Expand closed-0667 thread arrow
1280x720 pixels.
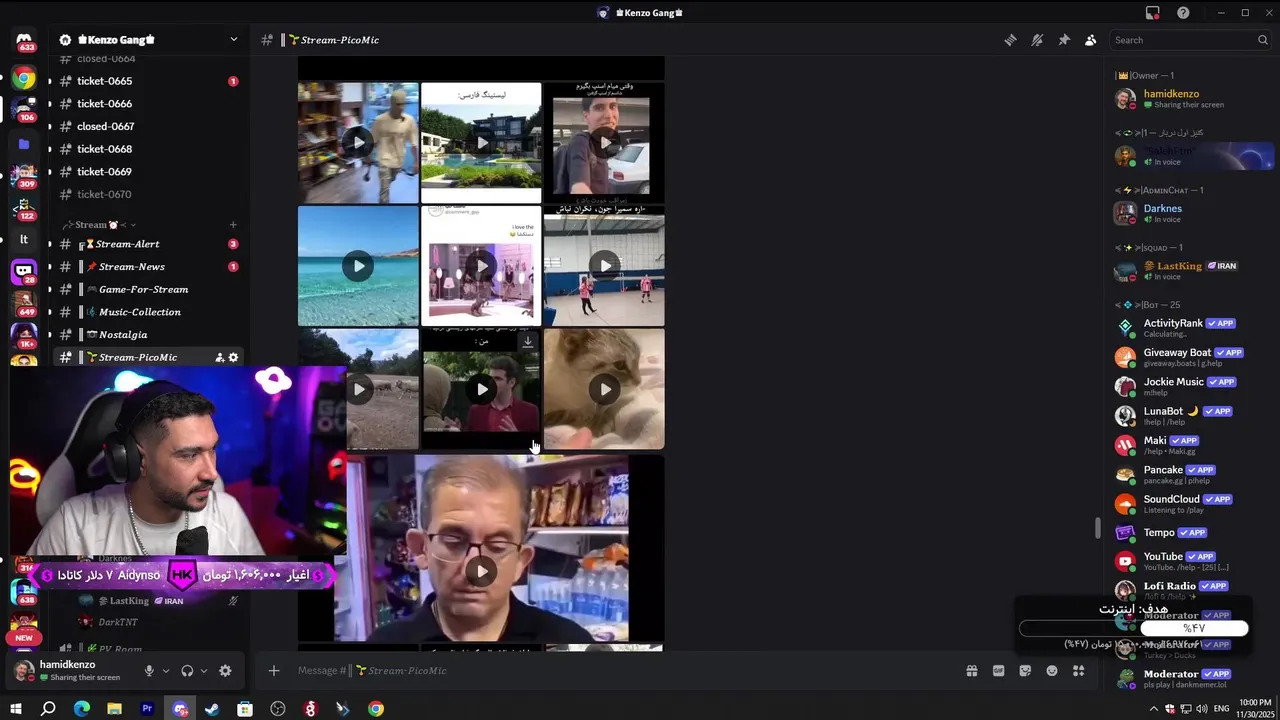(x=49, y=127)
